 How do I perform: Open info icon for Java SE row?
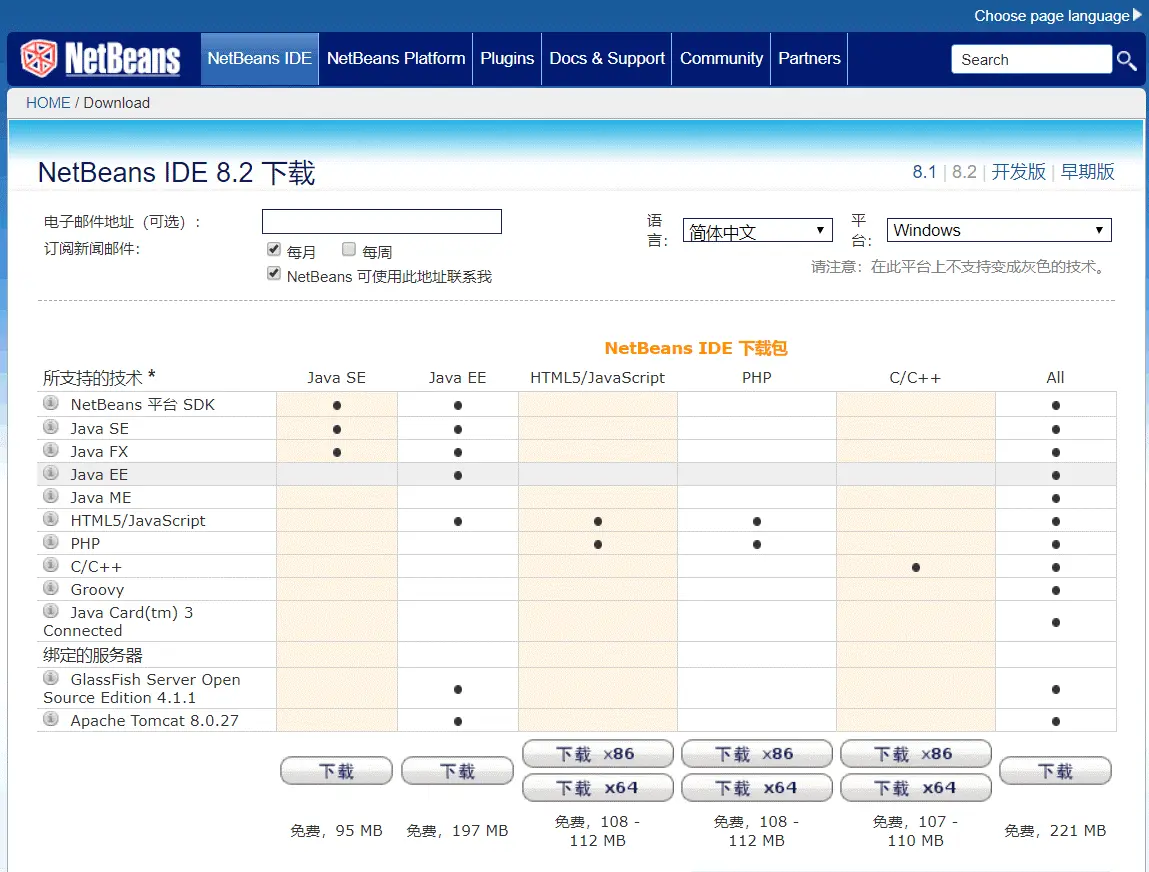(x=51, y=426)
